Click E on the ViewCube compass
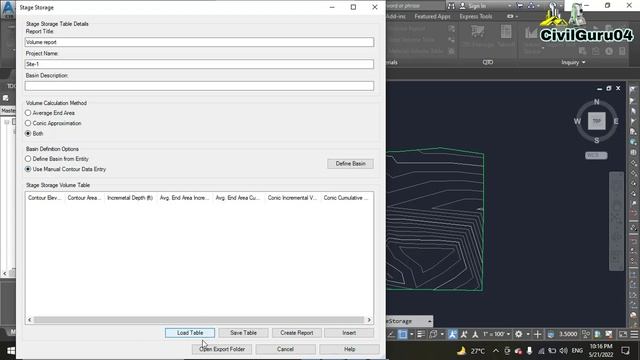Viewport: 640px width, 360px height. (616, 121)
